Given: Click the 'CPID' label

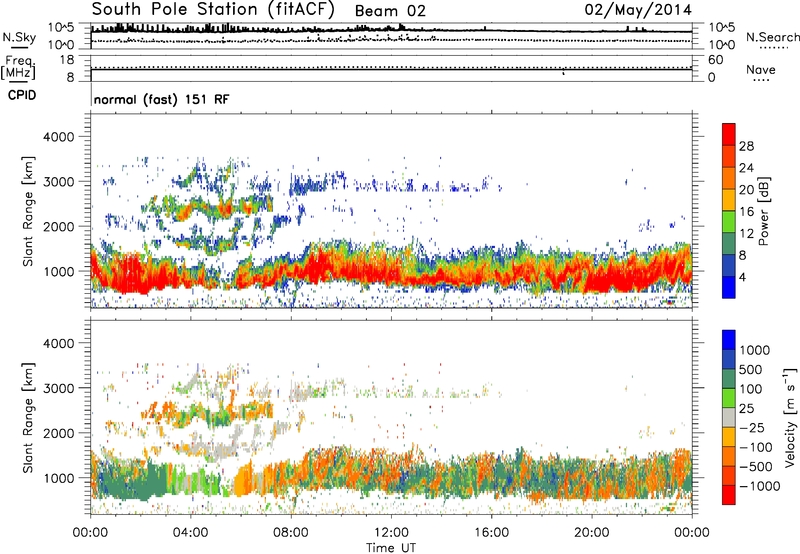Looking at the screenshot, I should pyautogui.click(x=22, y=95).
